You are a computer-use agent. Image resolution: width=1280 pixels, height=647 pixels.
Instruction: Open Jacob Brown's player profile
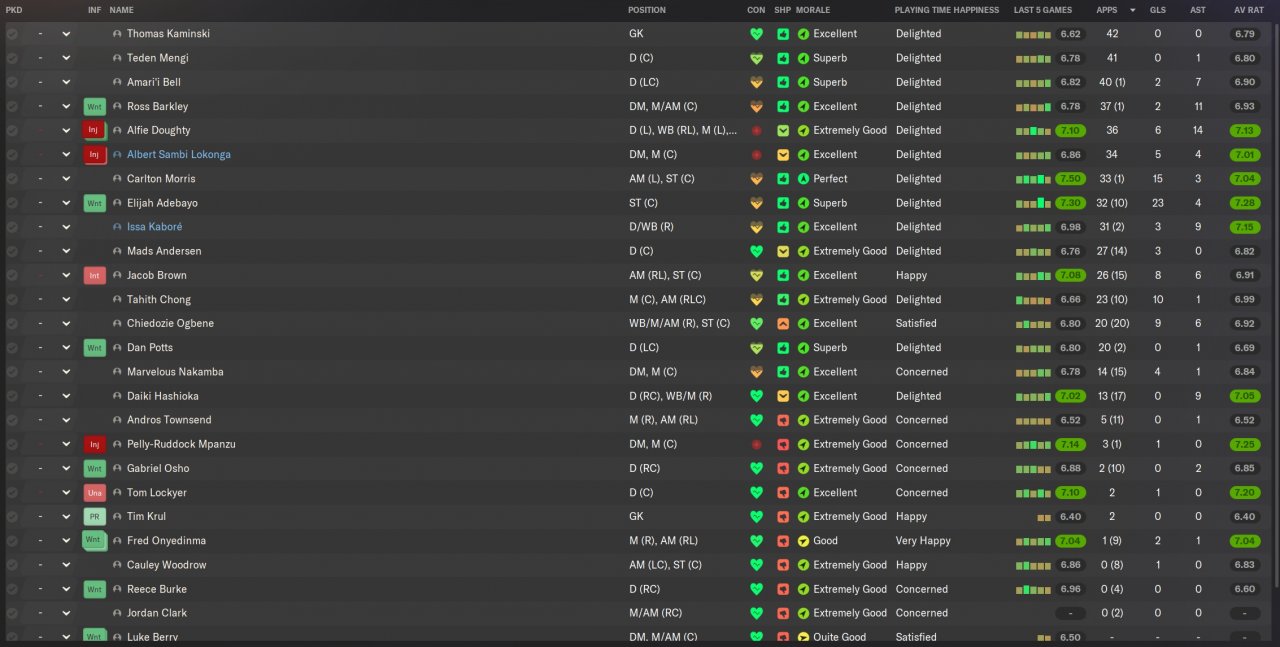point(157,275)
